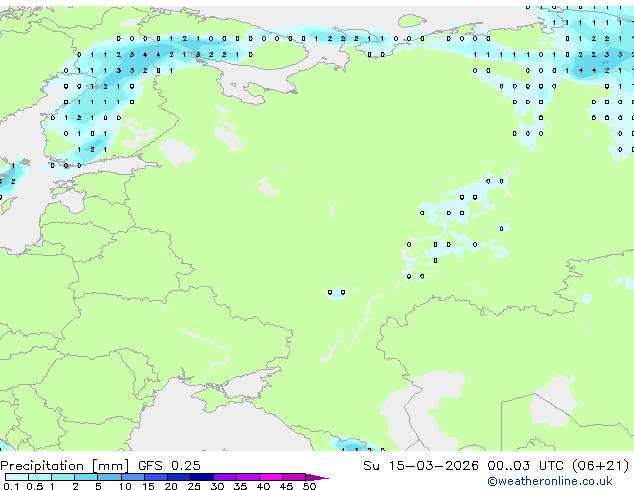Select the 45–50 mm legend color swatch

point(294,477)
